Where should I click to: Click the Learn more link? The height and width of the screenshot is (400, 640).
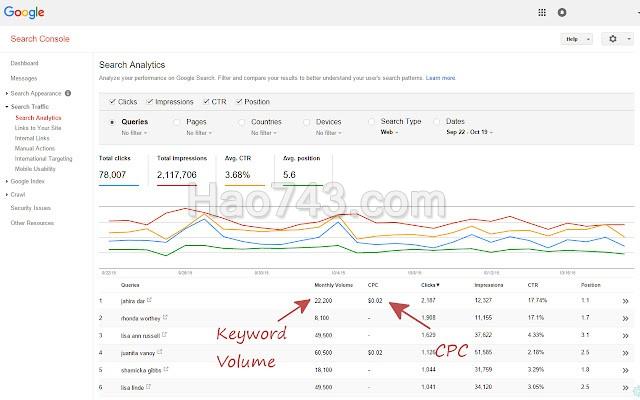pos(440,78)
